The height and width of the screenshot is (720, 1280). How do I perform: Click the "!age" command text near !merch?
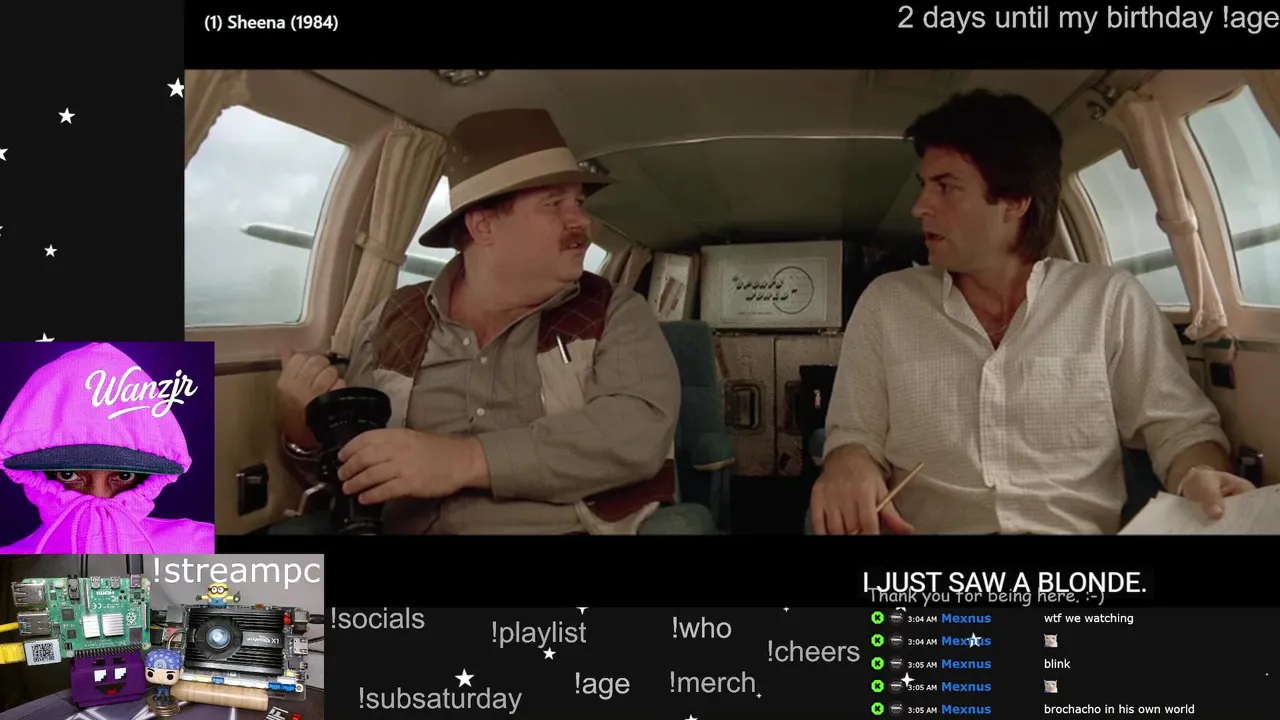601,684
